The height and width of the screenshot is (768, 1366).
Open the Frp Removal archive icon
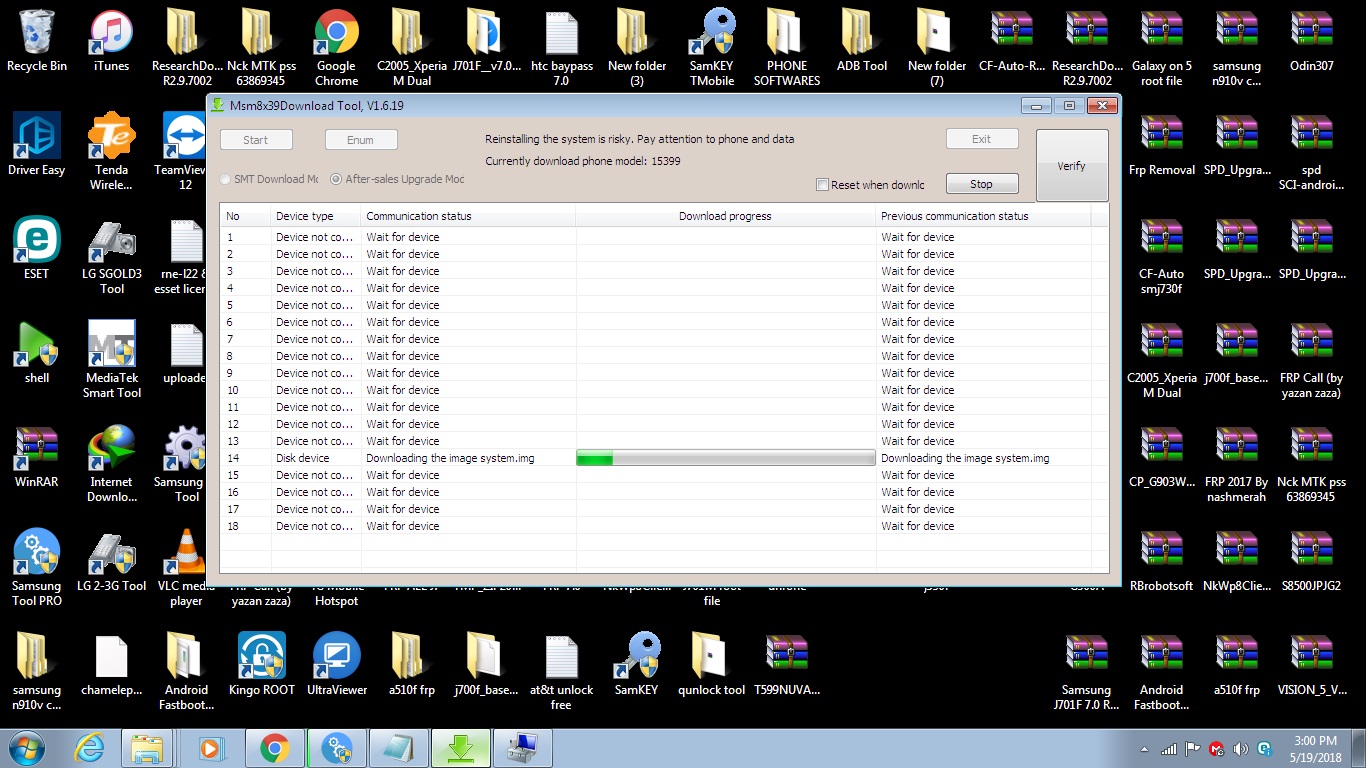1162,144
